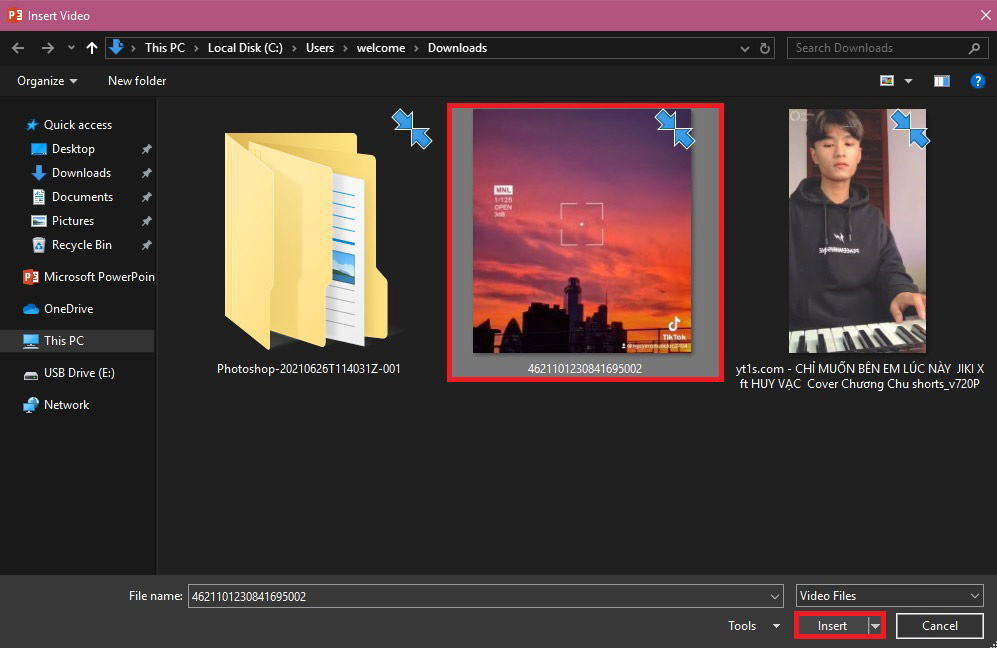Expand the Insert button dropdown arrow

pos(876,626)
